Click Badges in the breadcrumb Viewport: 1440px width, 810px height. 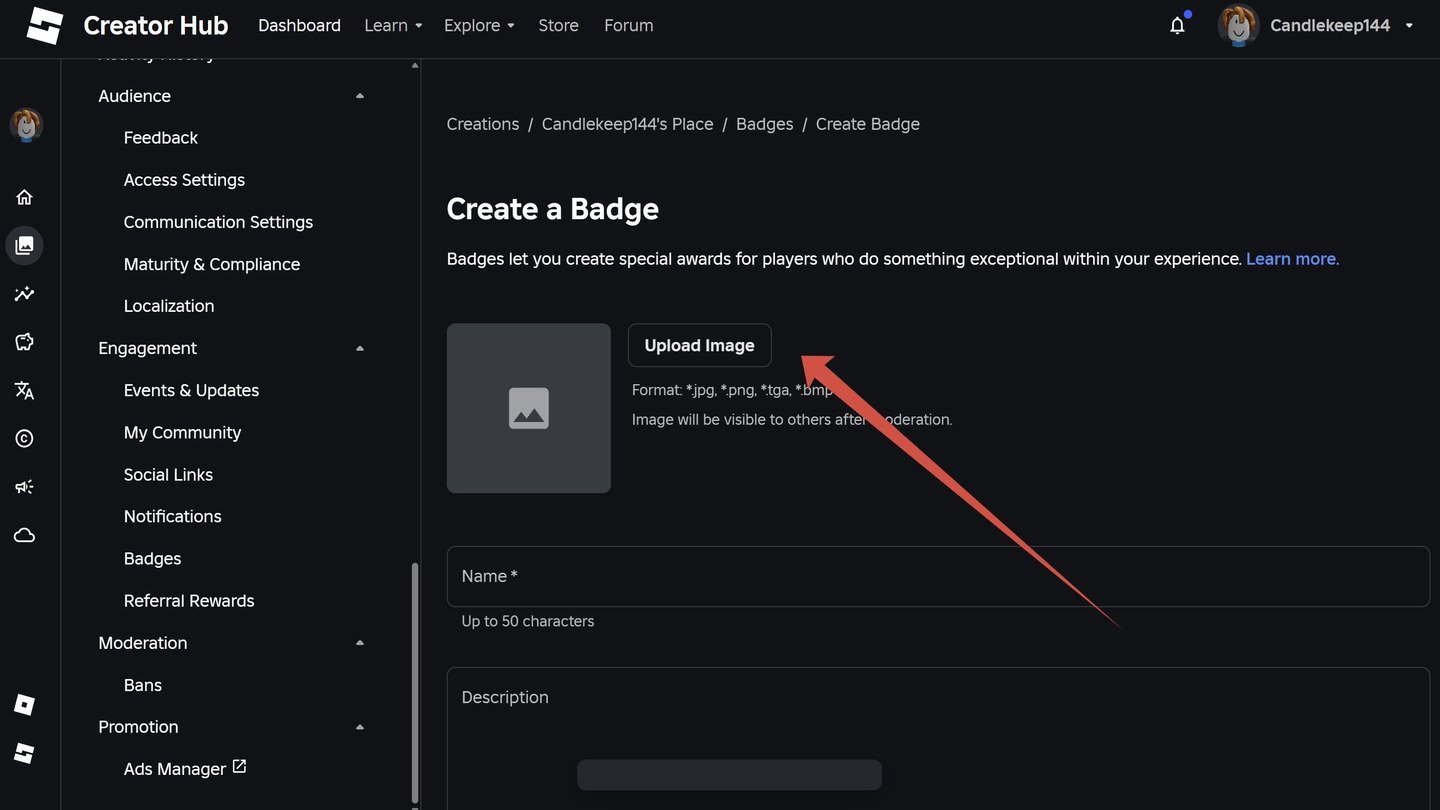click(x=765, y=124)
